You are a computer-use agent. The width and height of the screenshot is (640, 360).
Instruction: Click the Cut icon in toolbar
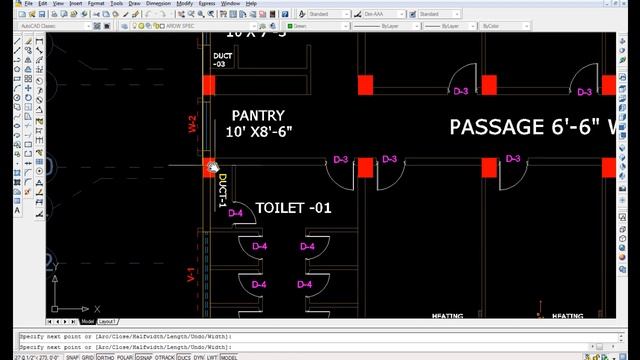pos(96,14)
